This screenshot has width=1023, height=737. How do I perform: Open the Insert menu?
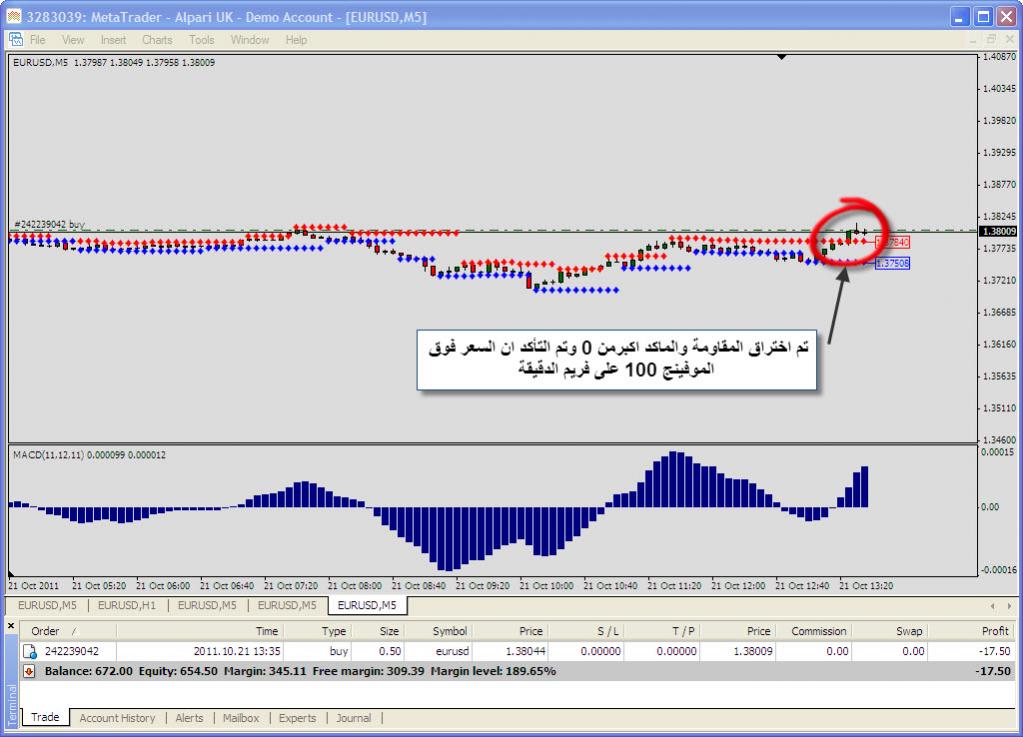tap(113, 40)
